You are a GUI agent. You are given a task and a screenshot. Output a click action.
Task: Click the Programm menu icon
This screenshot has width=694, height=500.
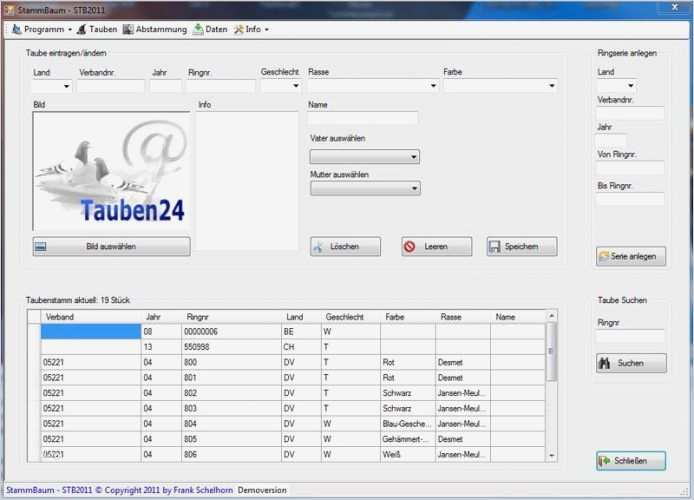tap(17, 29)
